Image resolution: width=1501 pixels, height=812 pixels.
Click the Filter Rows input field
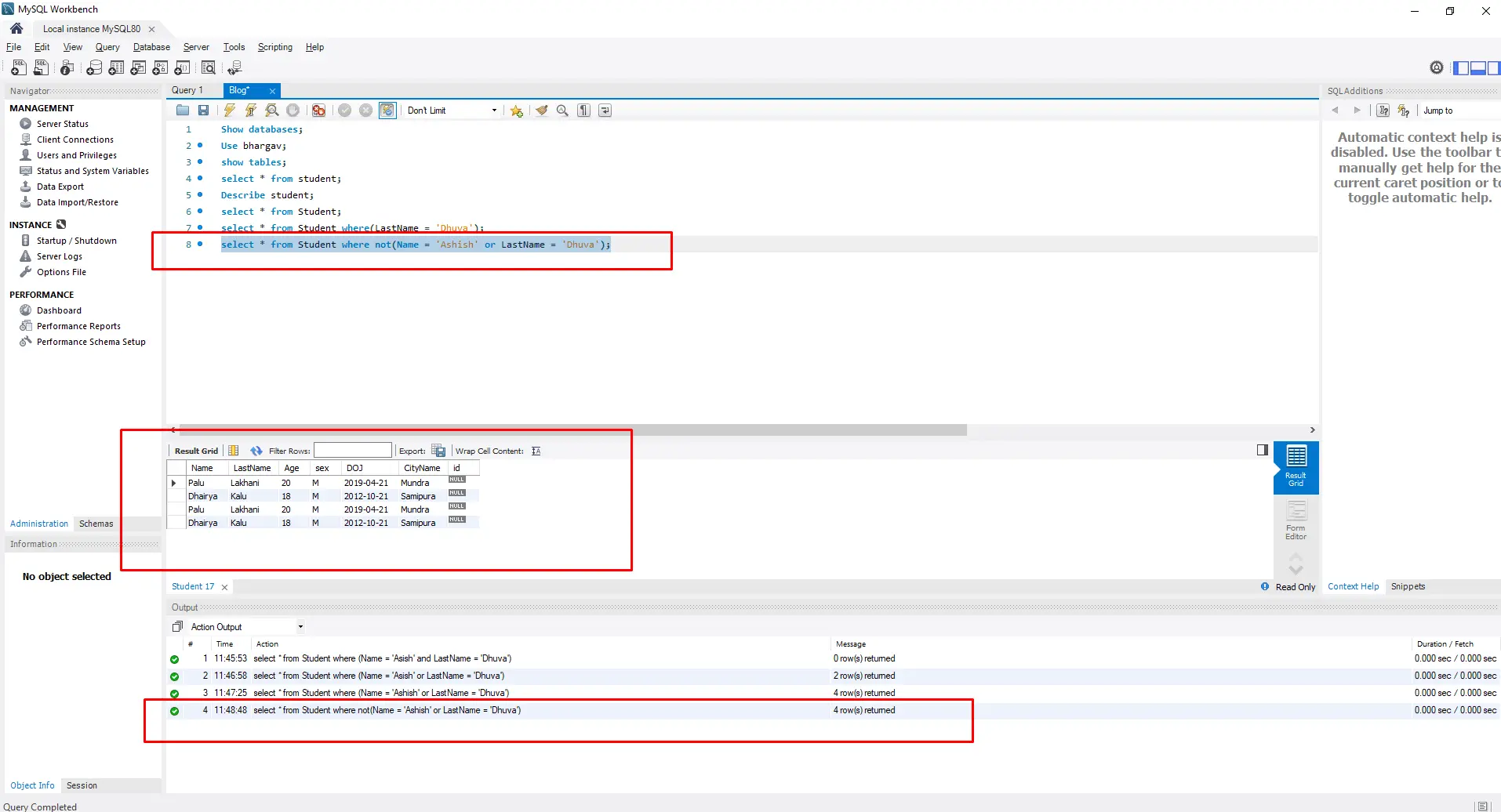(353, 451)
